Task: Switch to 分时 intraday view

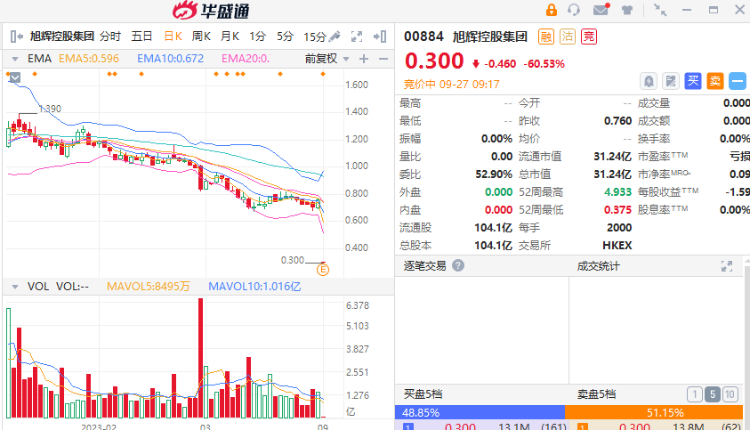Action: (x=110, y=36)
